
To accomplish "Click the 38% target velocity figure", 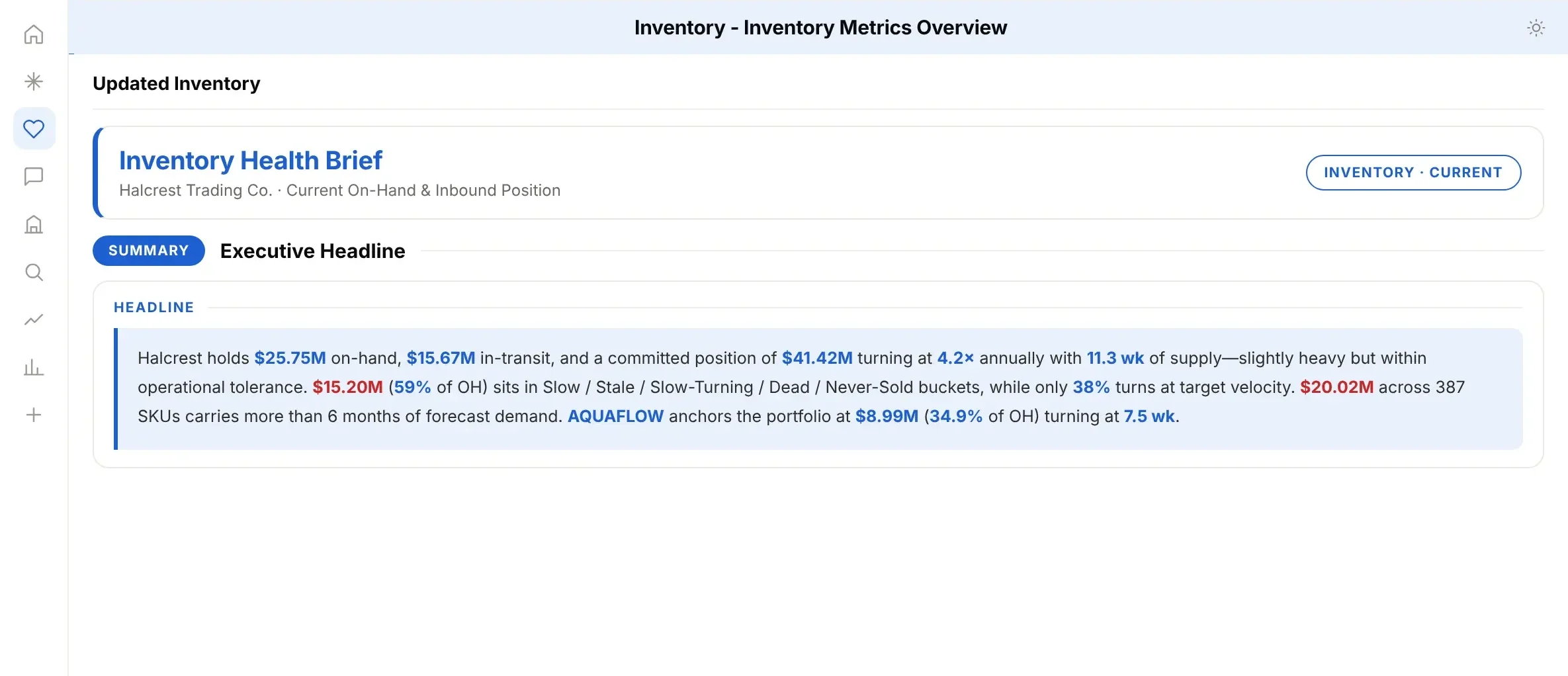I will pyautogui.click(x=1092, y=387).
